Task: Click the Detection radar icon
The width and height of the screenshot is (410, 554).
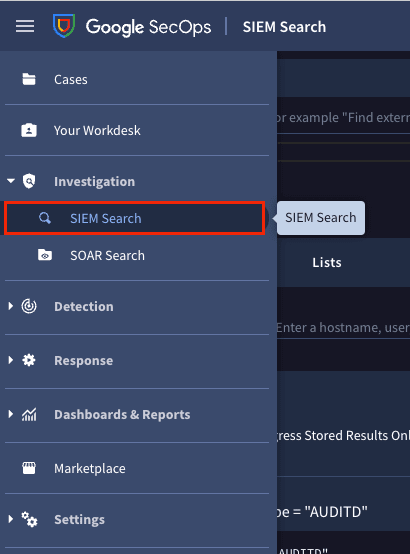Action: pyautogui.click(x=29, y=306)
